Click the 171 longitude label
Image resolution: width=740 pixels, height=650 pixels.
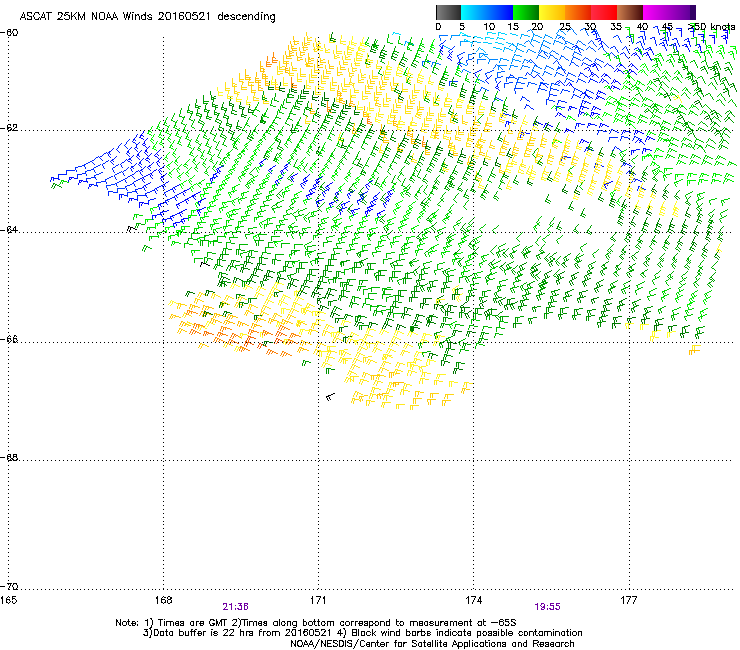click(318, 600)
